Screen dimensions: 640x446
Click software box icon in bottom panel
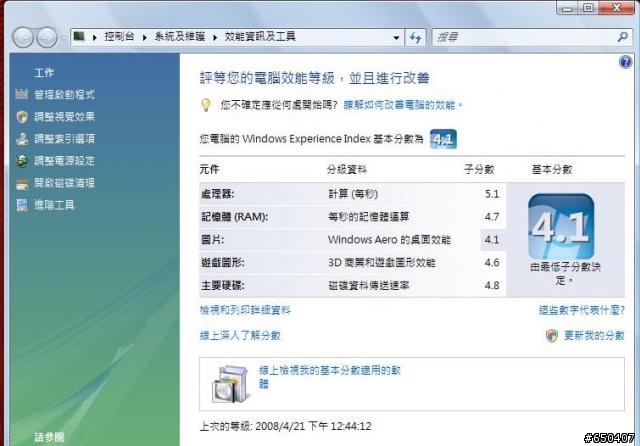[230, 384]
